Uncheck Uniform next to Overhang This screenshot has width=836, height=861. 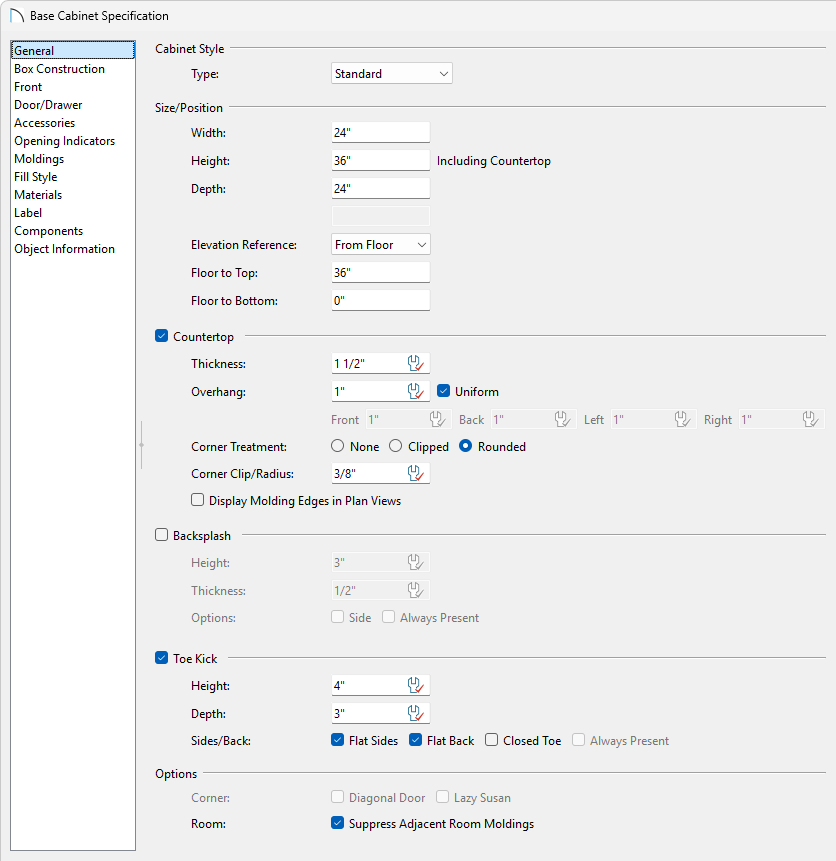coord(443,391)
